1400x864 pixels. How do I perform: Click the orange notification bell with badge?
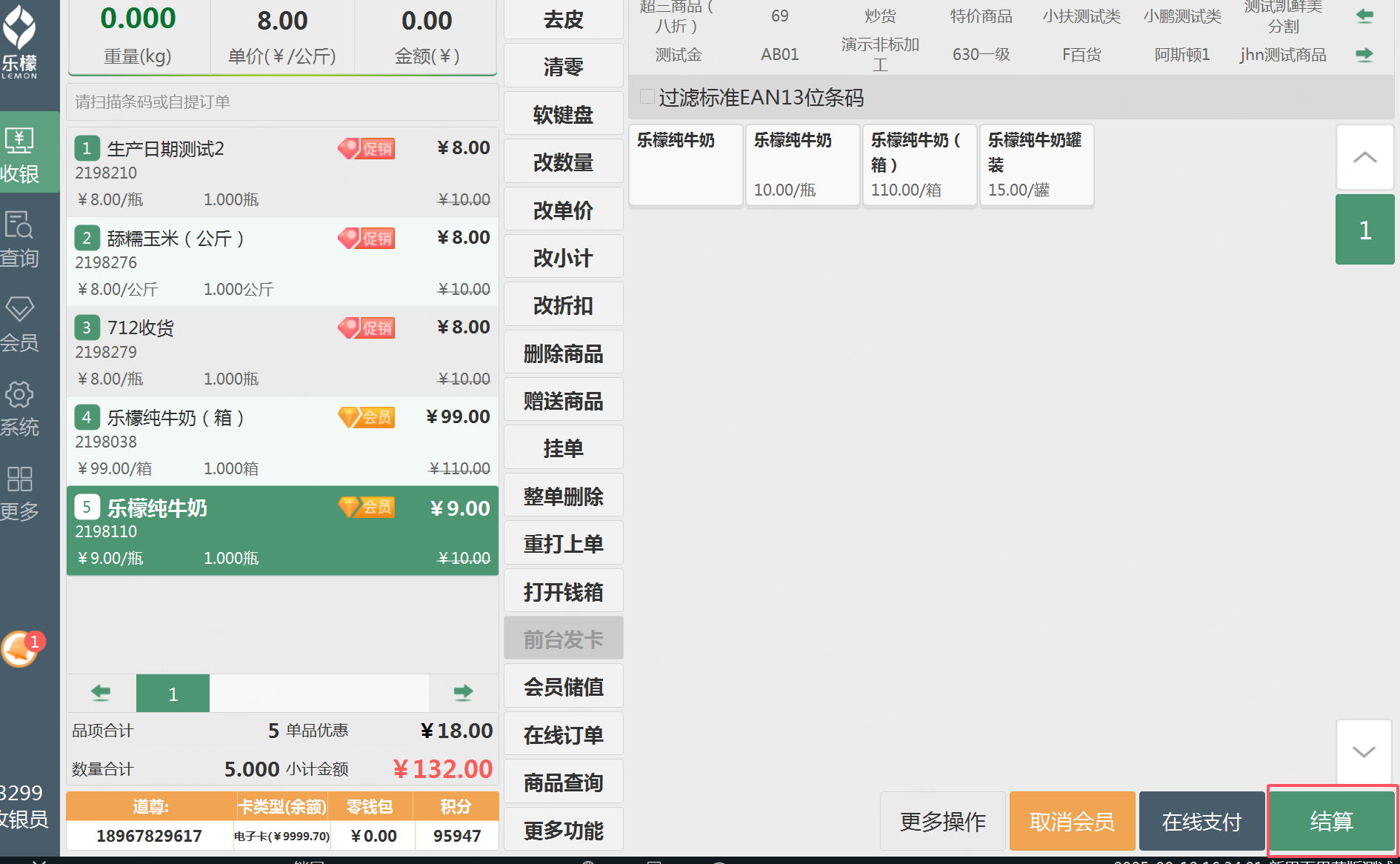click(x=21, y=649)
